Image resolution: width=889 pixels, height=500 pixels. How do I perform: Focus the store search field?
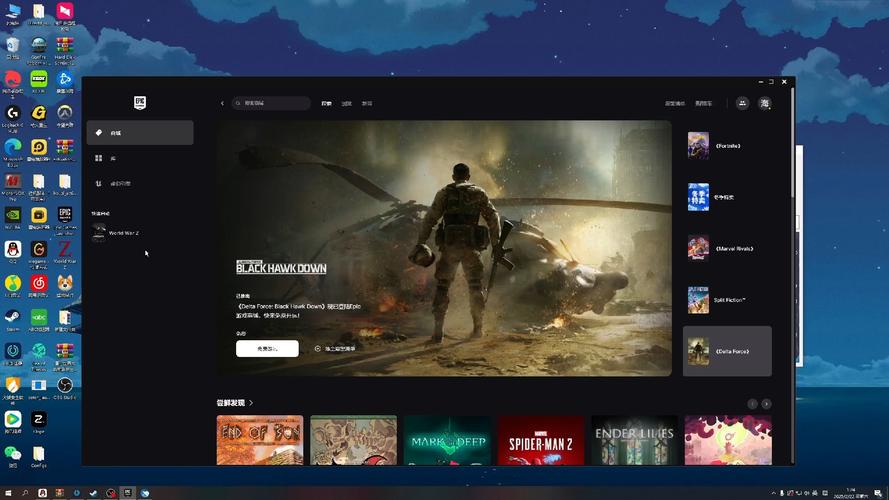271,103
